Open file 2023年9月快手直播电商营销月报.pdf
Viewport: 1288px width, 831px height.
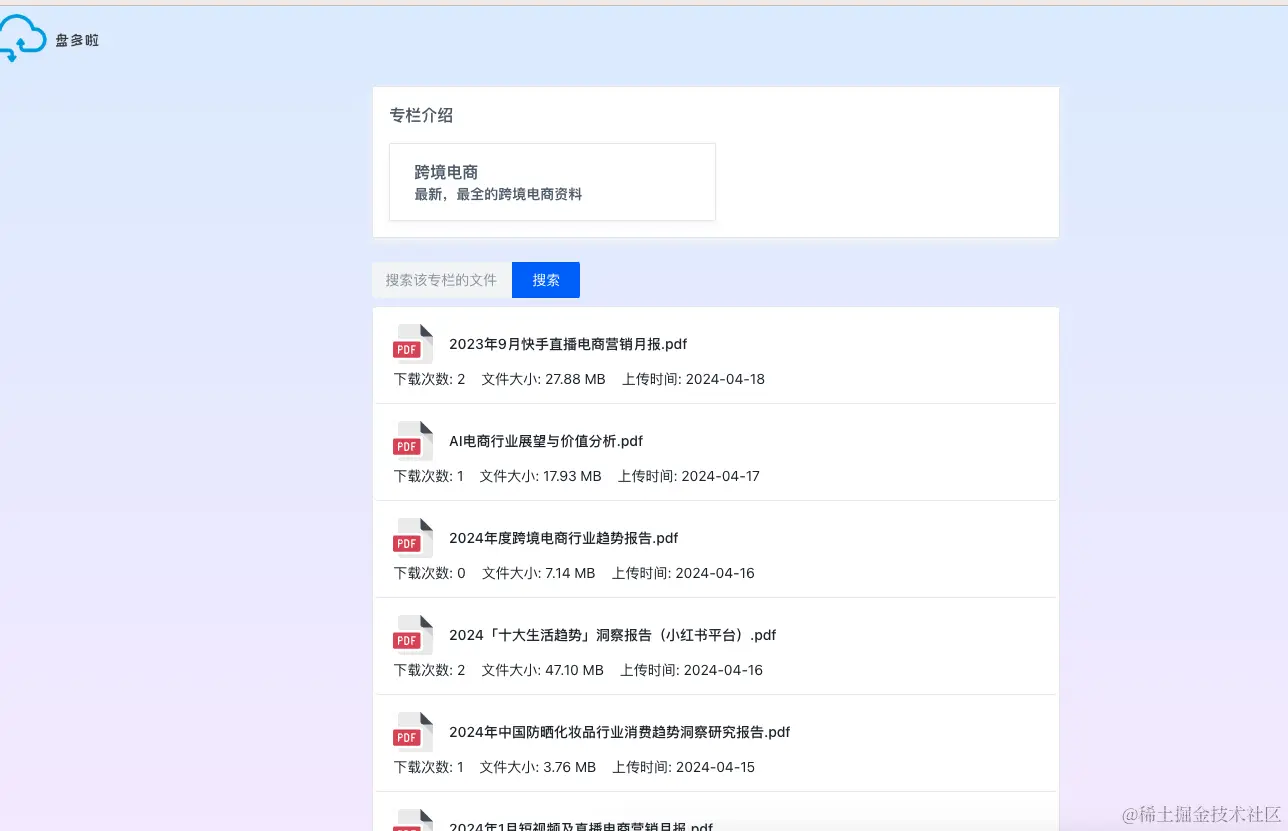[568, 344]
